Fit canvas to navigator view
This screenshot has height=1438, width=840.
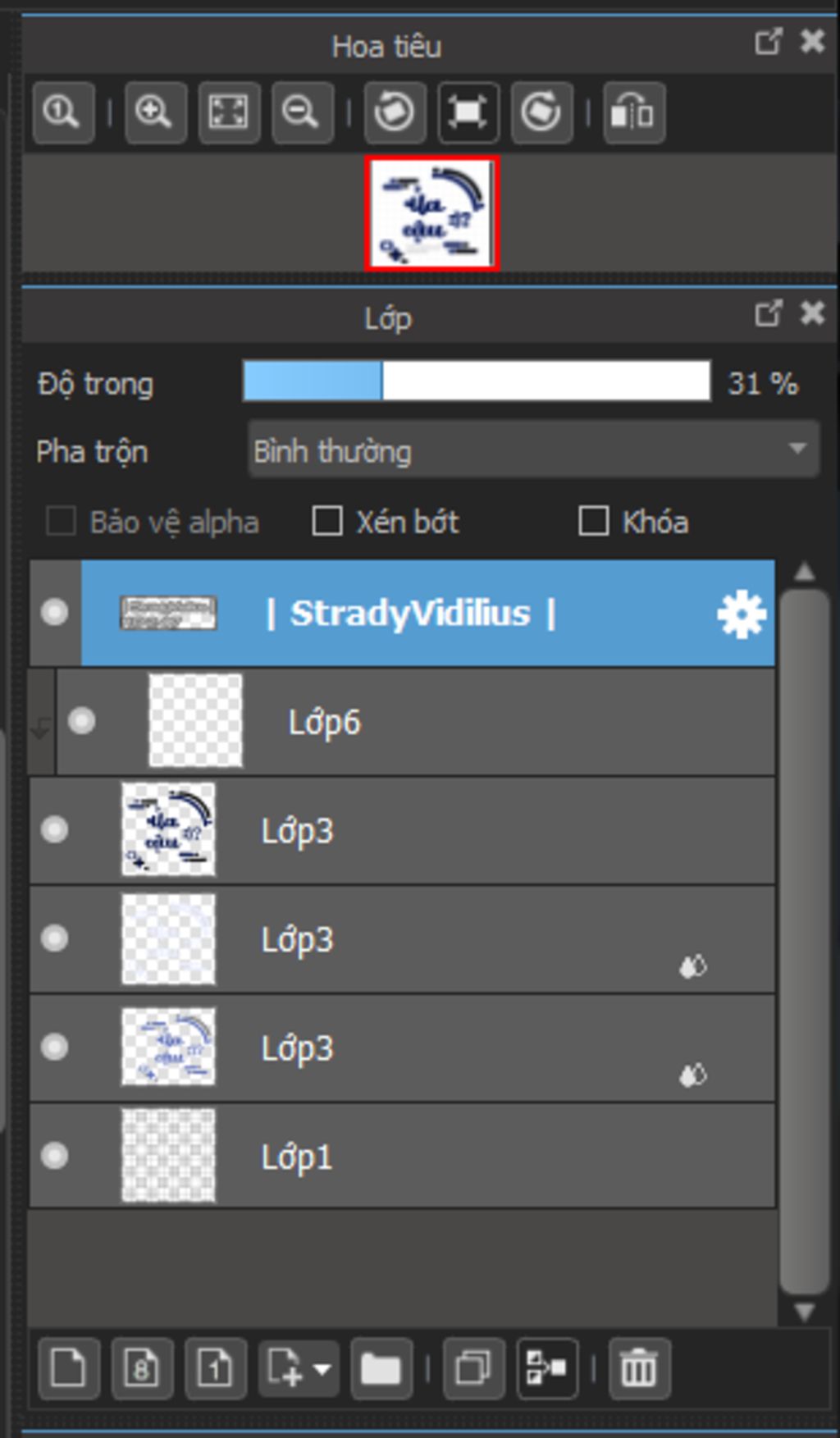pyautogui.click(x=229, y=112)
